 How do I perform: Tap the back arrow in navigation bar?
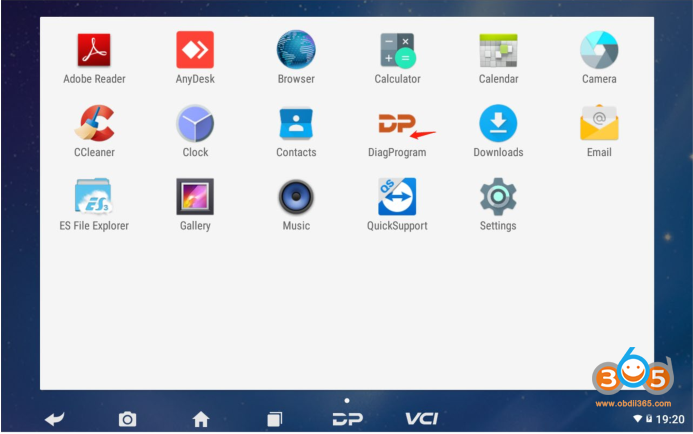(x=55, y=419)
